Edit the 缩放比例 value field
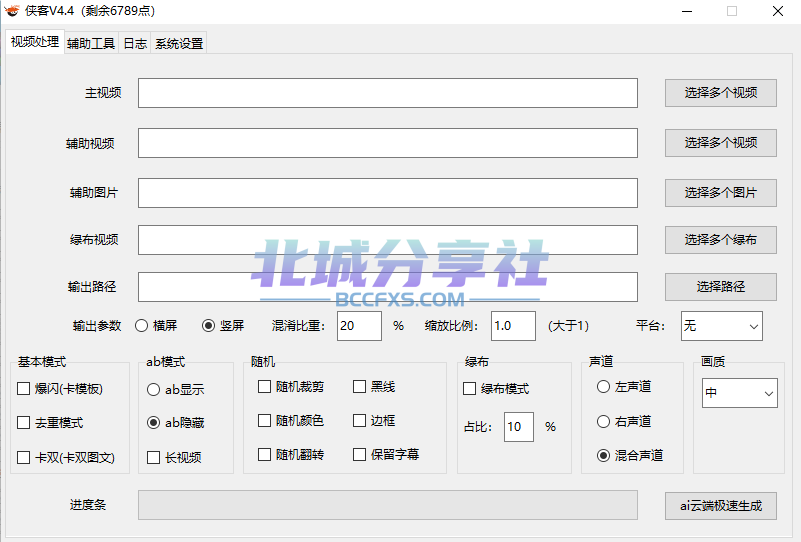Viewport: 801px width, 542px height. coord(513,325)
